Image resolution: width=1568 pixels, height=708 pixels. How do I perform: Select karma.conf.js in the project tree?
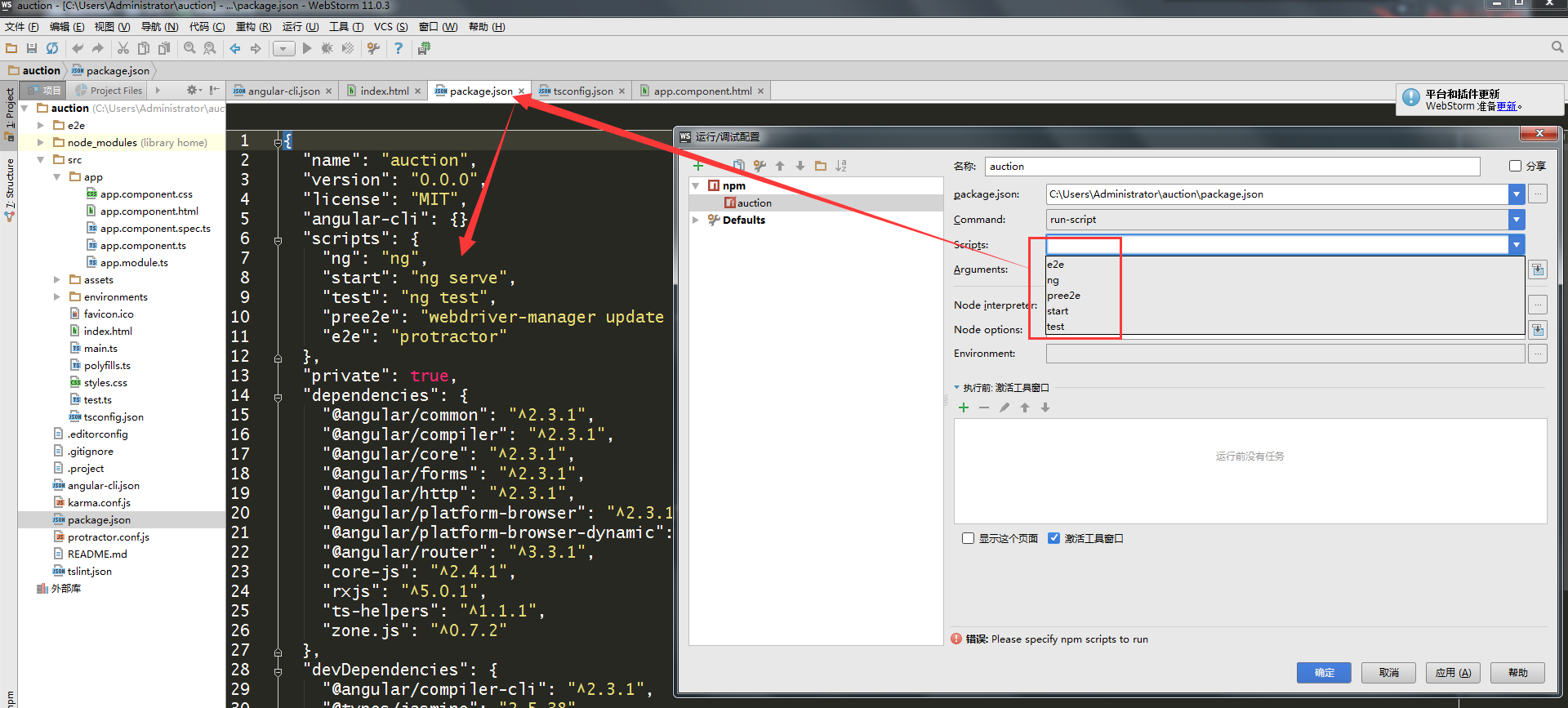pyautogui.click(x=98, y=502)
